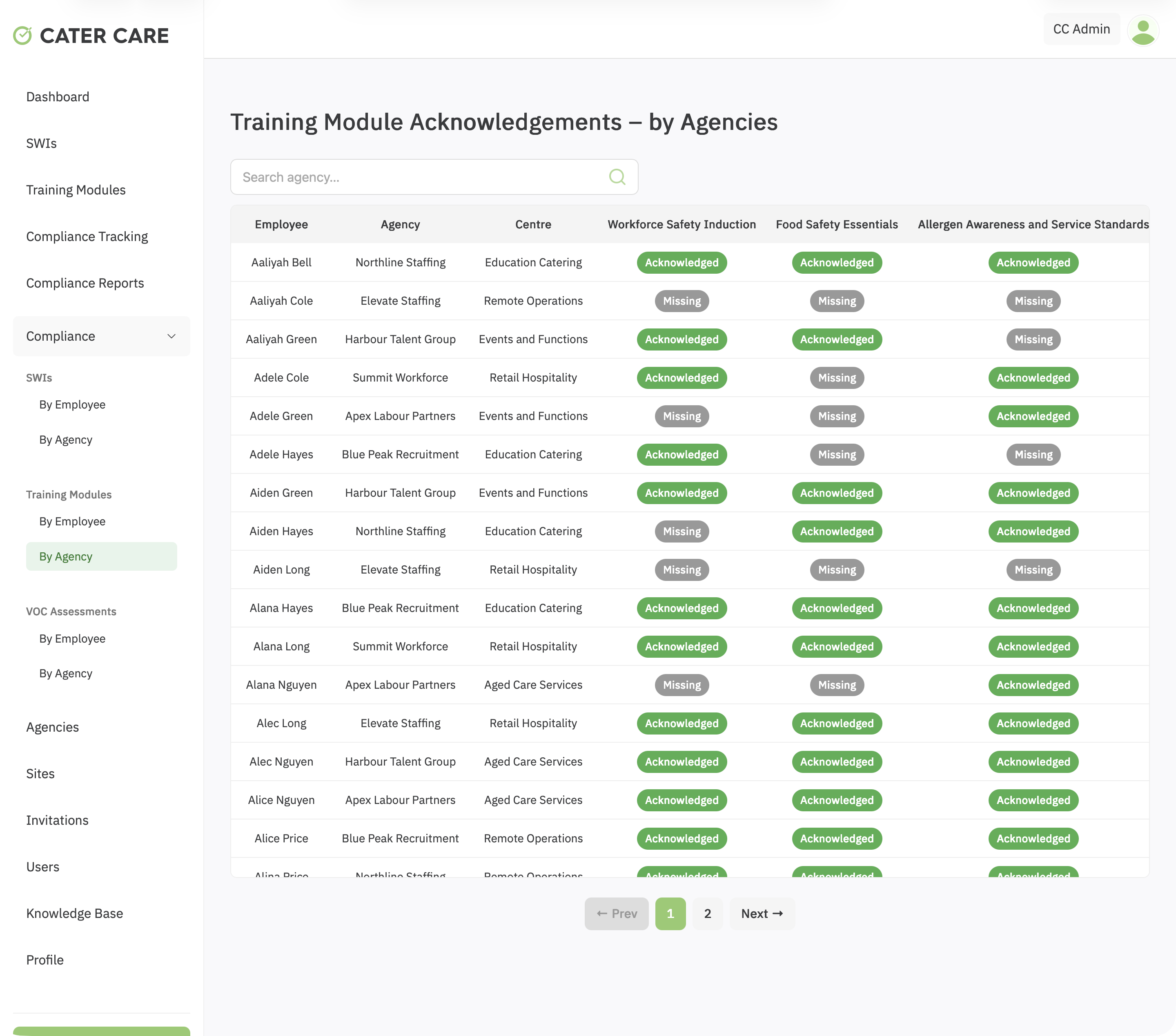Select employee Adele Hayes

(281, 455)
